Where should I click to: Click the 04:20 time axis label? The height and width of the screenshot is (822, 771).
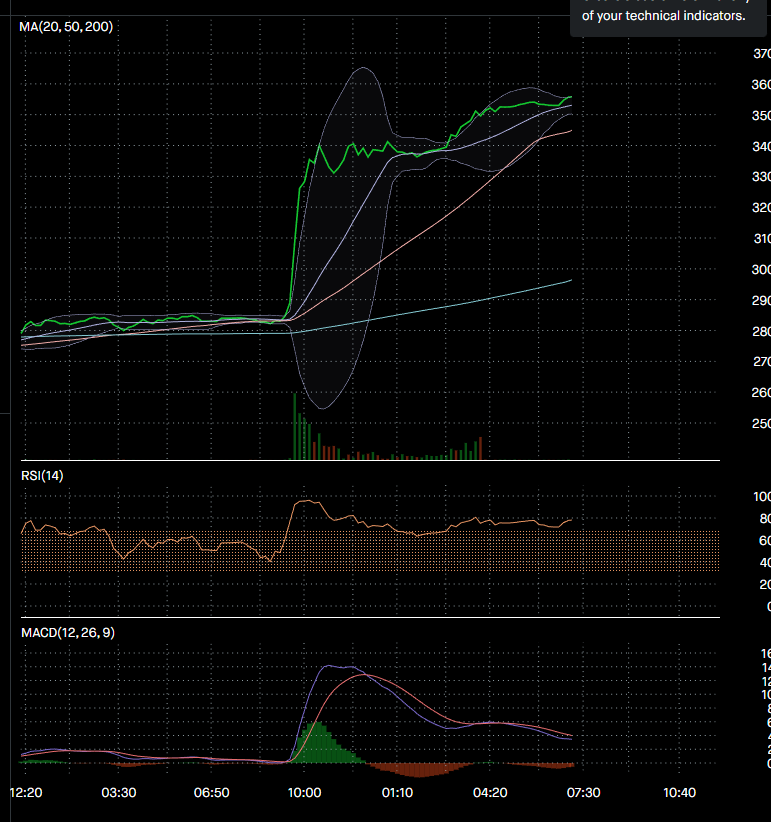[x=490, y=792]
